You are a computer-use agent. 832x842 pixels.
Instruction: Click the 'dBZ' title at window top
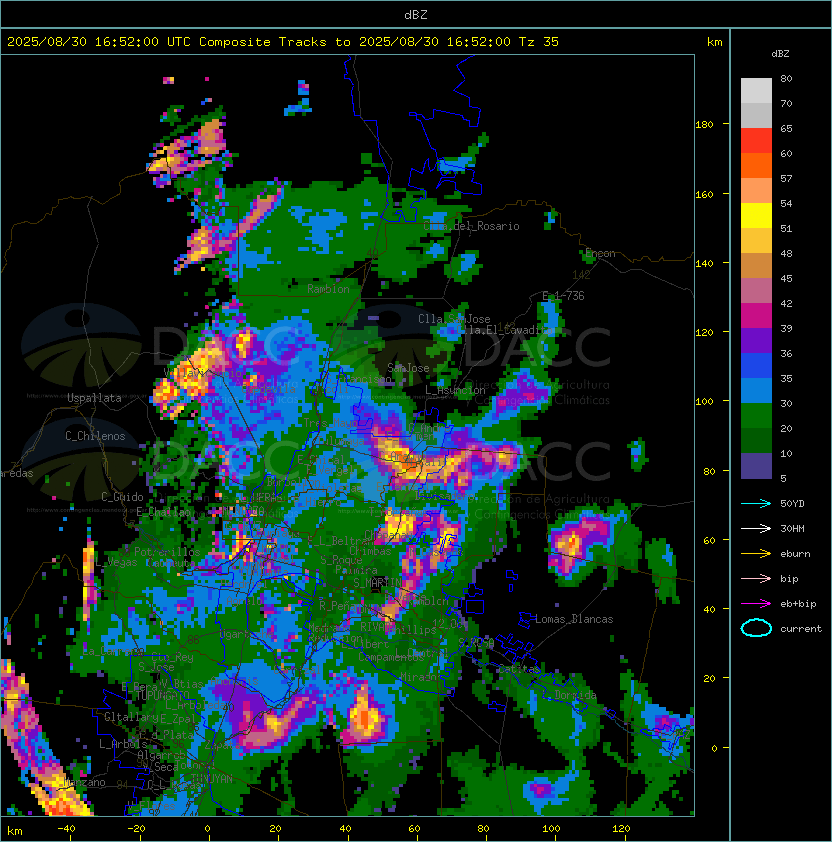tap(416, 15)
